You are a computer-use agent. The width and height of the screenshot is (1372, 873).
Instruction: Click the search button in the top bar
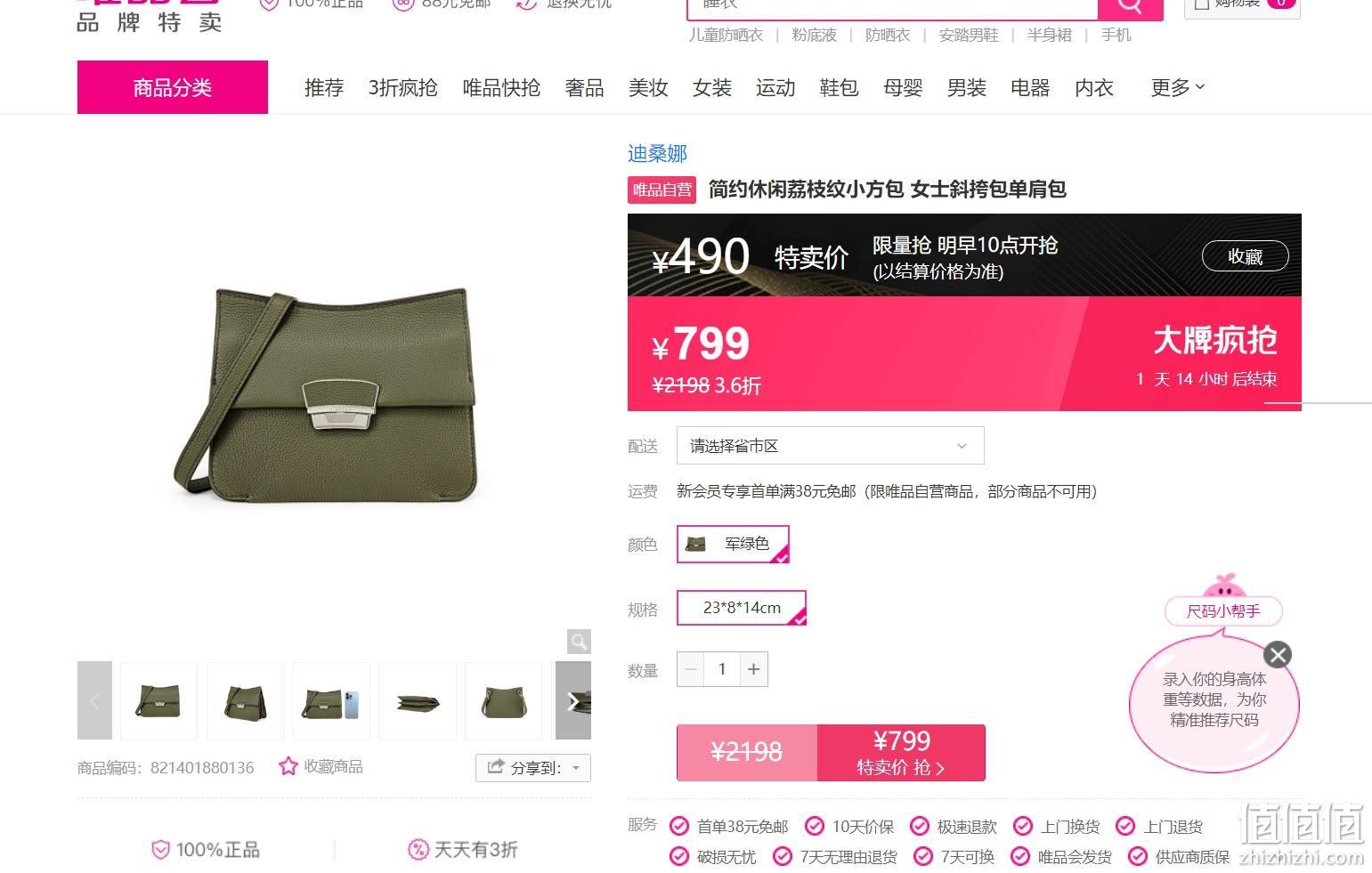click(1130, 7)
